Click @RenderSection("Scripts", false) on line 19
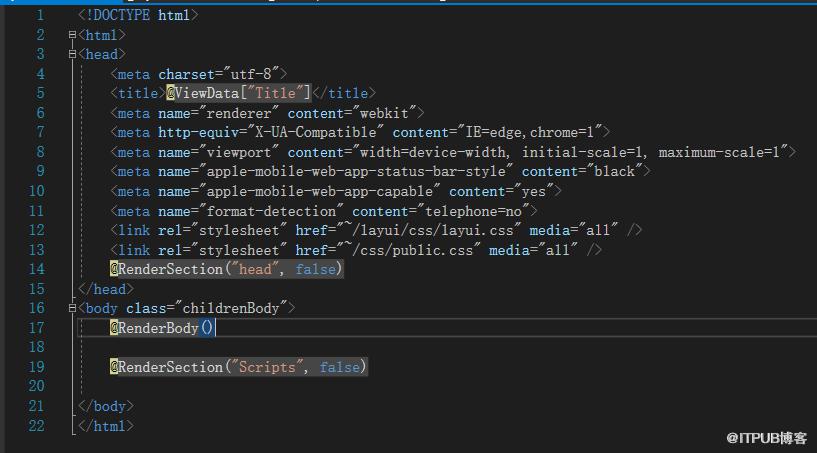Viewport: 817px width, 453px height. click(x=239, y=367)
